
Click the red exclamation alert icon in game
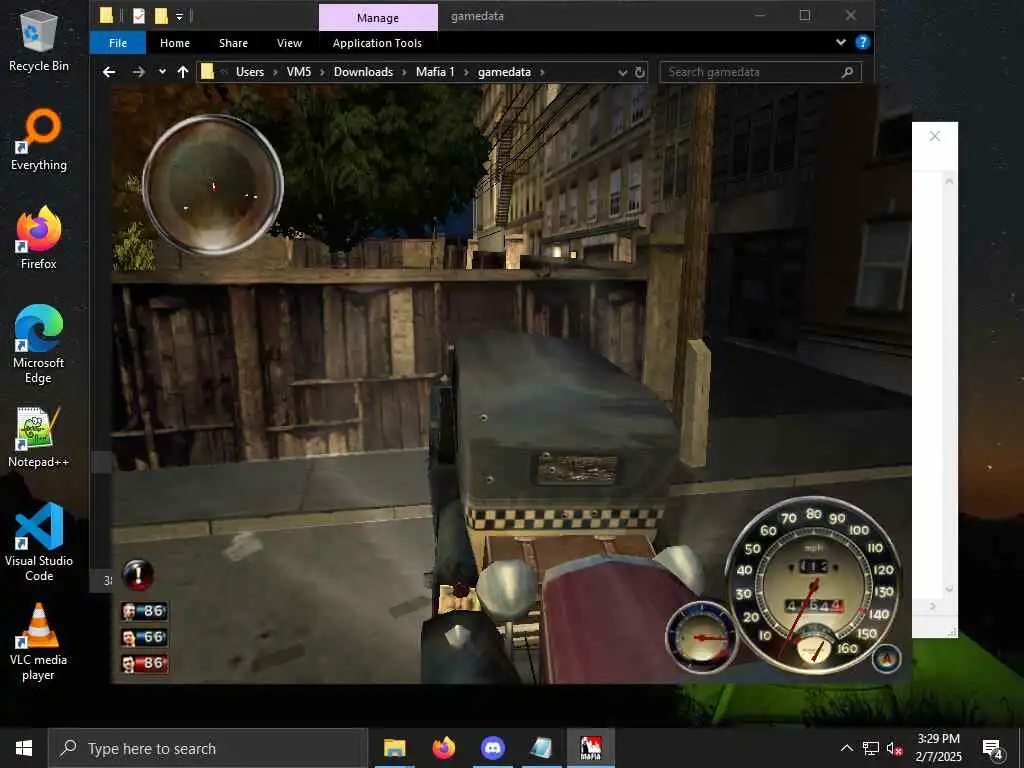[138, 575]
